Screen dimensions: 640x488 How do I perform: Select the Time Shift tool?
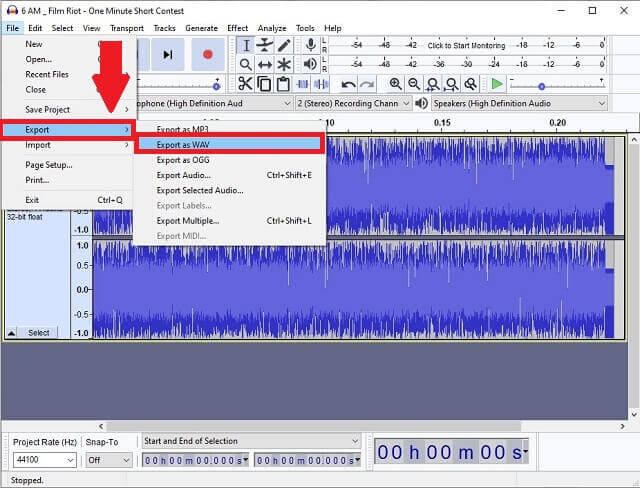[x=264, y=64]
